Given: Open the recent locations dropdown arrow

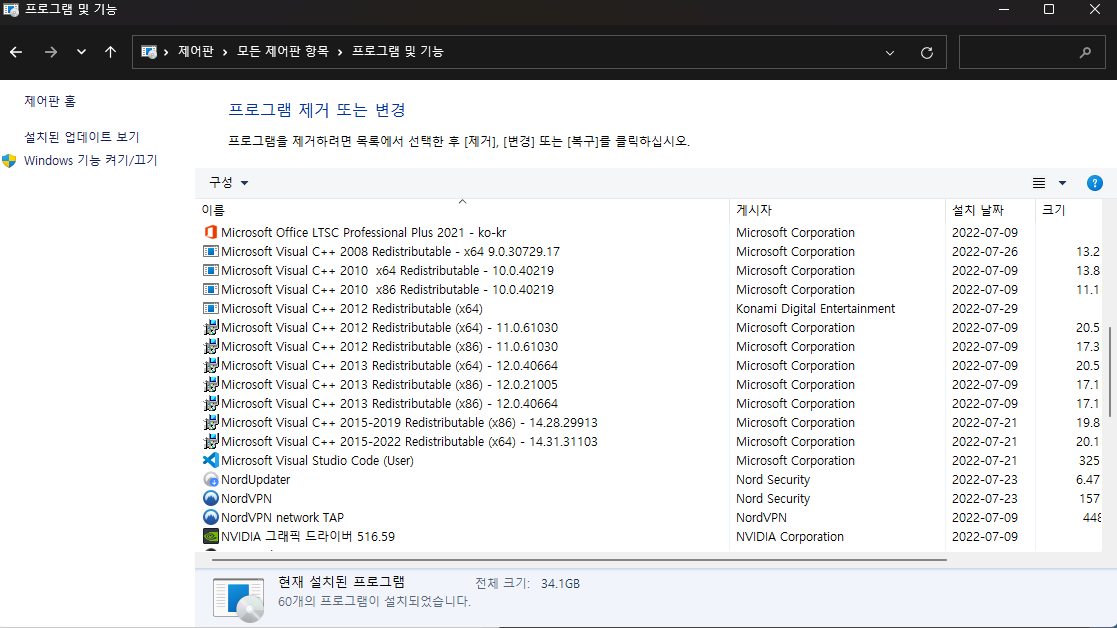Looking at the screenshot, I should 81,52.
